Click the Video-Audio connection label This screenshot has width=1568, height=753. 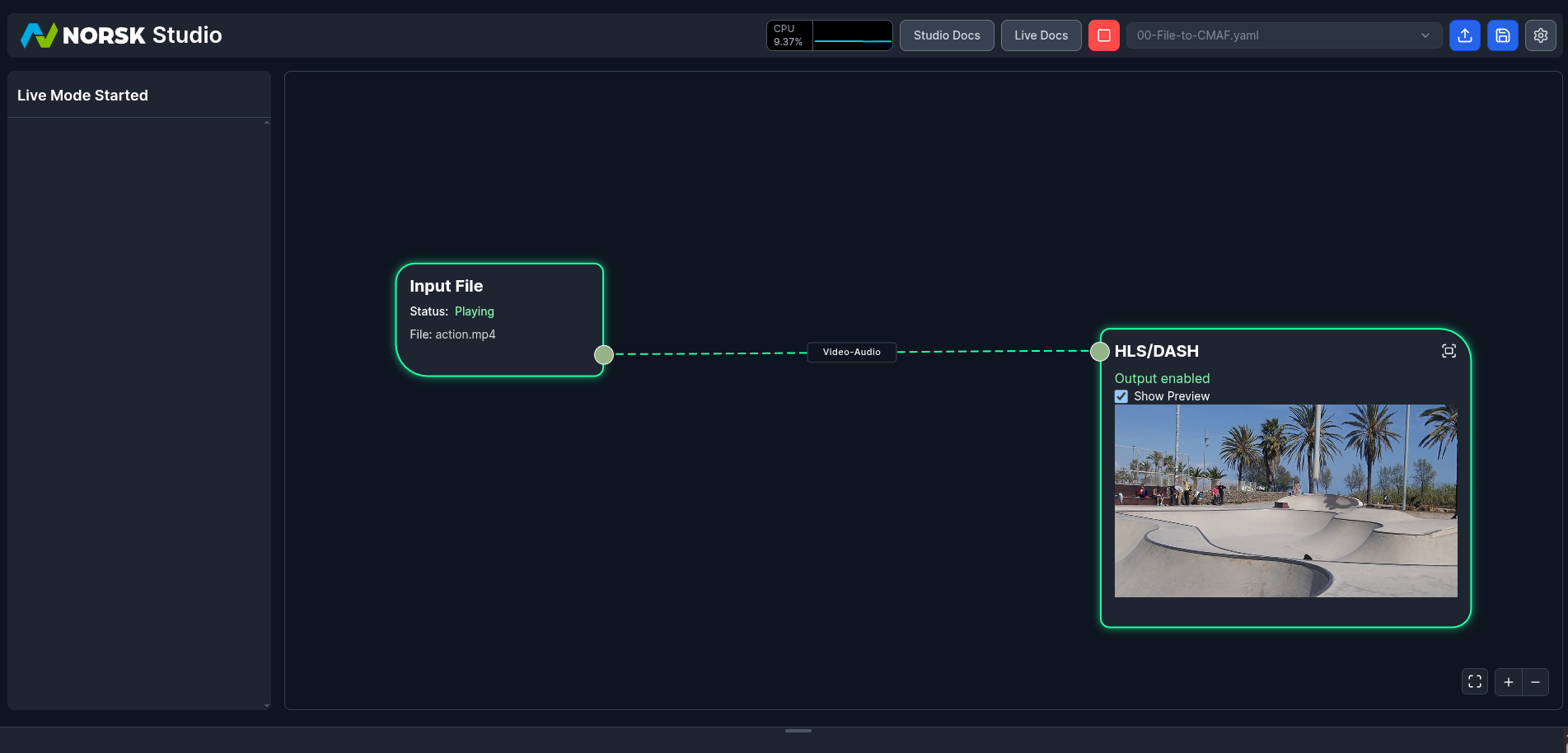[851, 352]
